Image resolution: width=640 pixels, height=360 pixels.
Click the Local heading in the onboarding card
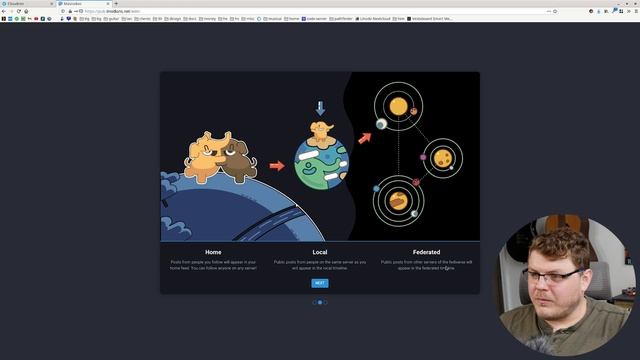[x=320, y=252]
